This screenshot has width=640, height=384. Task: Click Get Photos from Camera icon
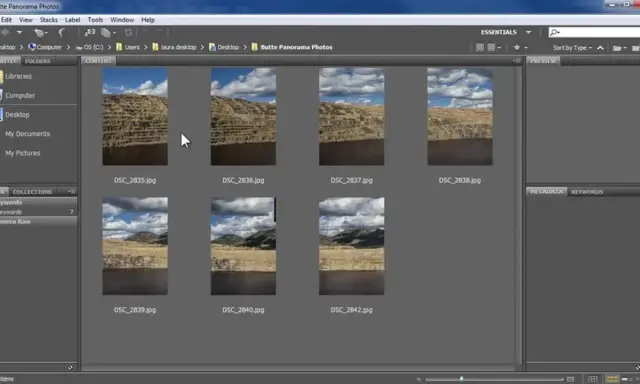(89, 32)
